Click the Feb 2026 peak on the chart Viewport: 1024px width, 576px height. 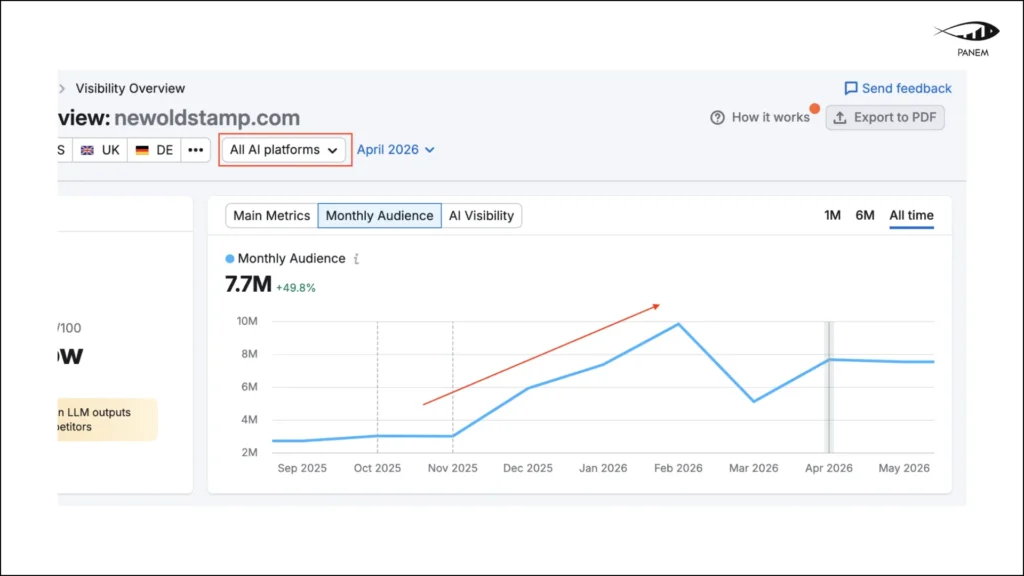click(679, 324)
